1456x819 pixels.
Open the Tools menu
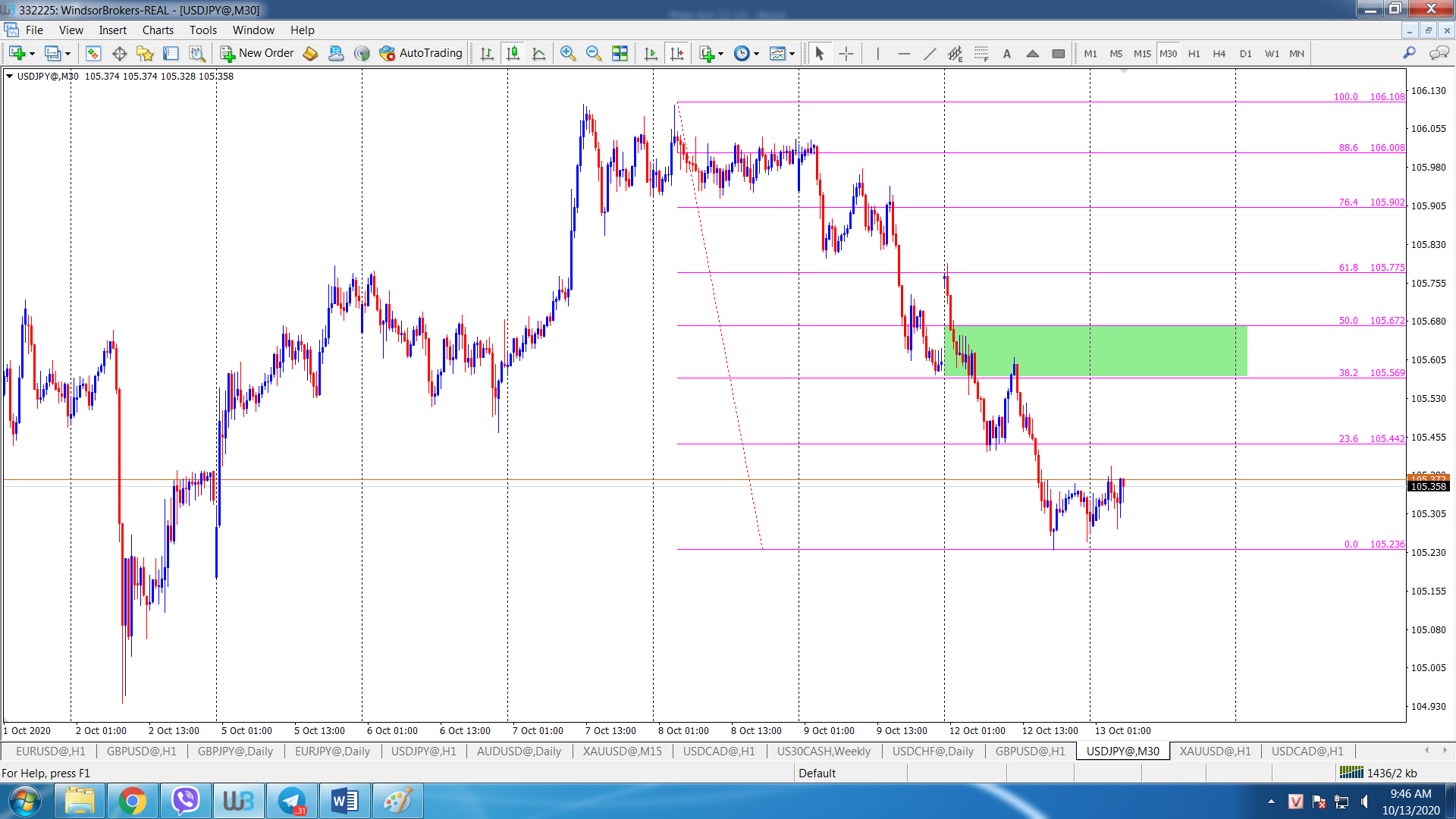[x=203, y=30]
